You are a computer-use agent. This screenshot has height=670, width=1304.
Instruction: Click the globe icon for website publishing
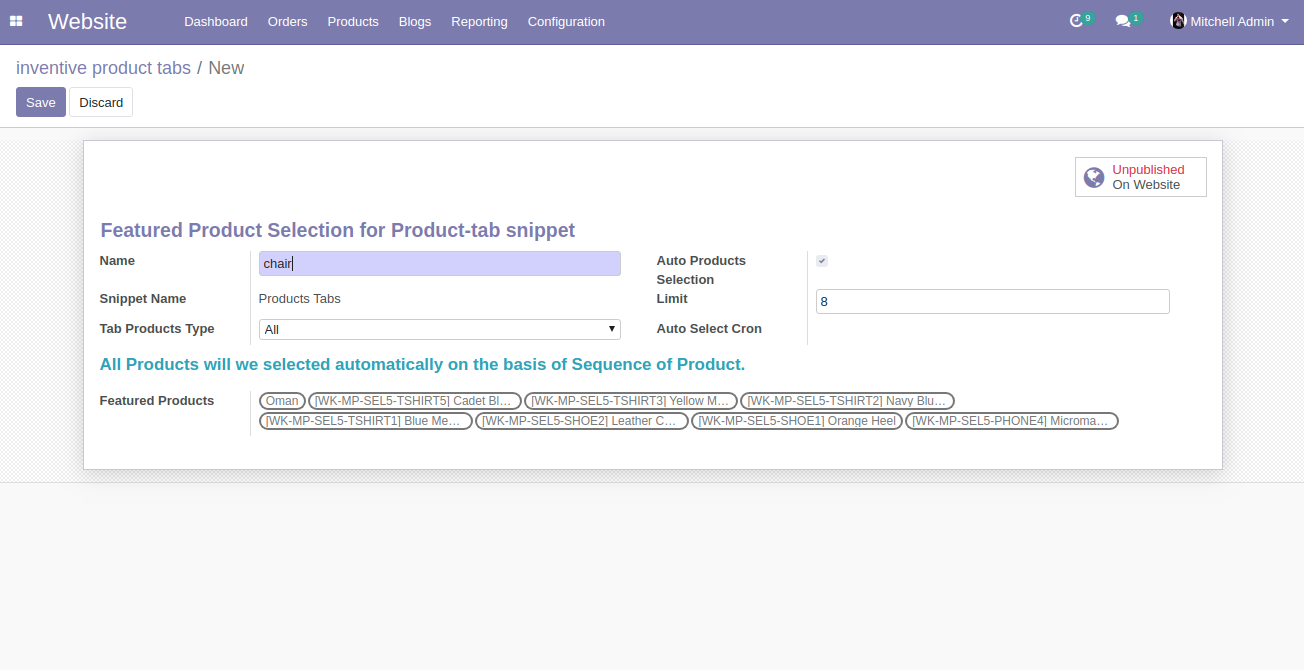click(1094, 177)
